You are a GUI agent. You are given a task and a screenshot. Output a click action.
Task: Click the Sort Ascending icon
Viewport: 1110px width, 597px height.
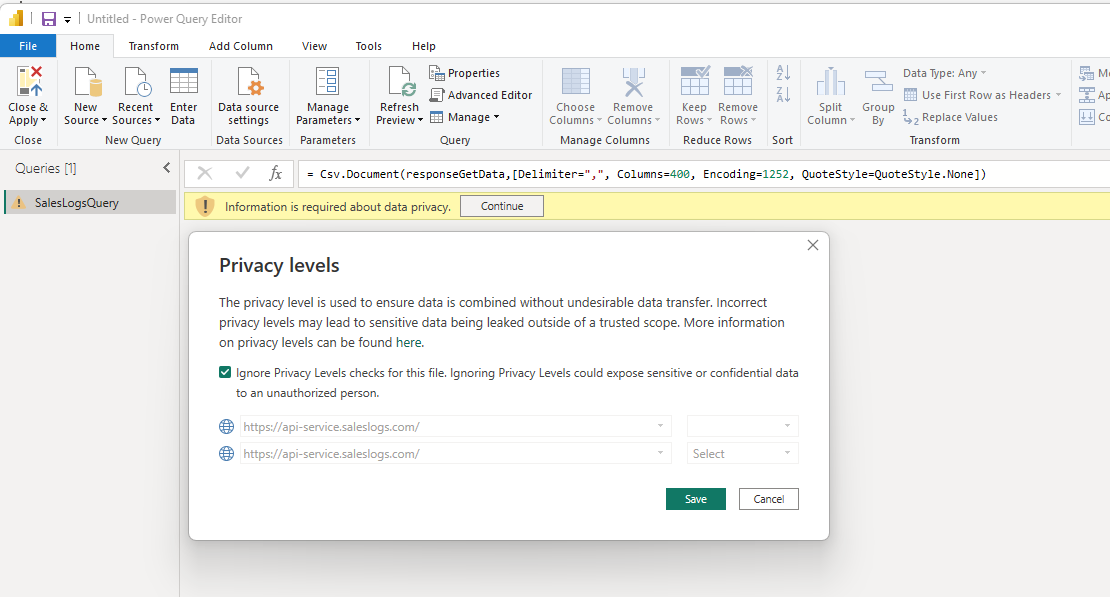[x=783, y=73]
